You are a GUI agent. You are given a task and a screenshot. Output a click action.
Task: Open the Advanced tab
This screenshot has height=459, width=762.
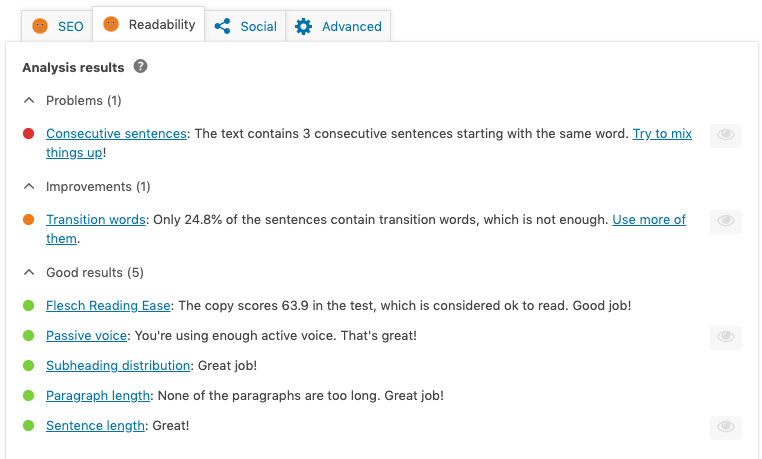click(x=350, y=26)
